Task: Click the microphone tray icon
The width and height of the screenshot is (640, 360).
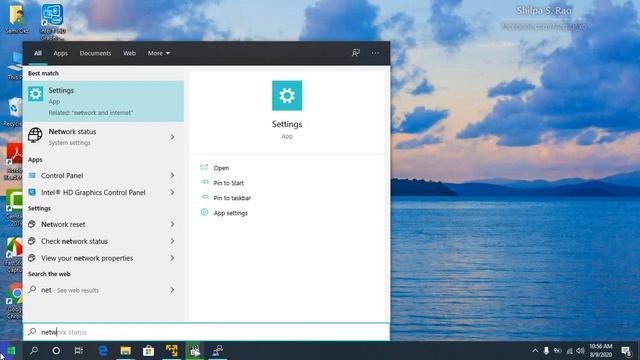Action: pyautogui.click(x=546, y=351)
